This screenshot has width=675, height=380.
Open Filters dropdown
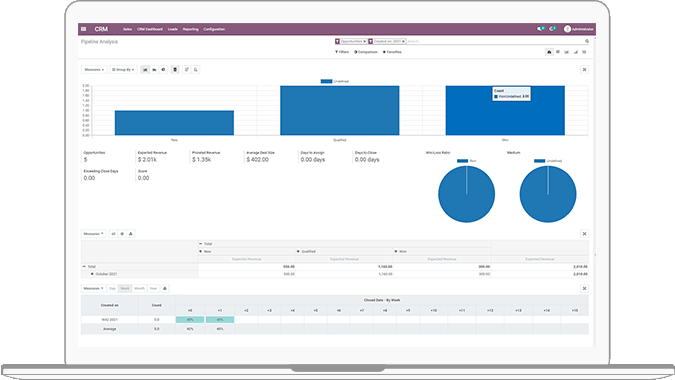(342, 52)
